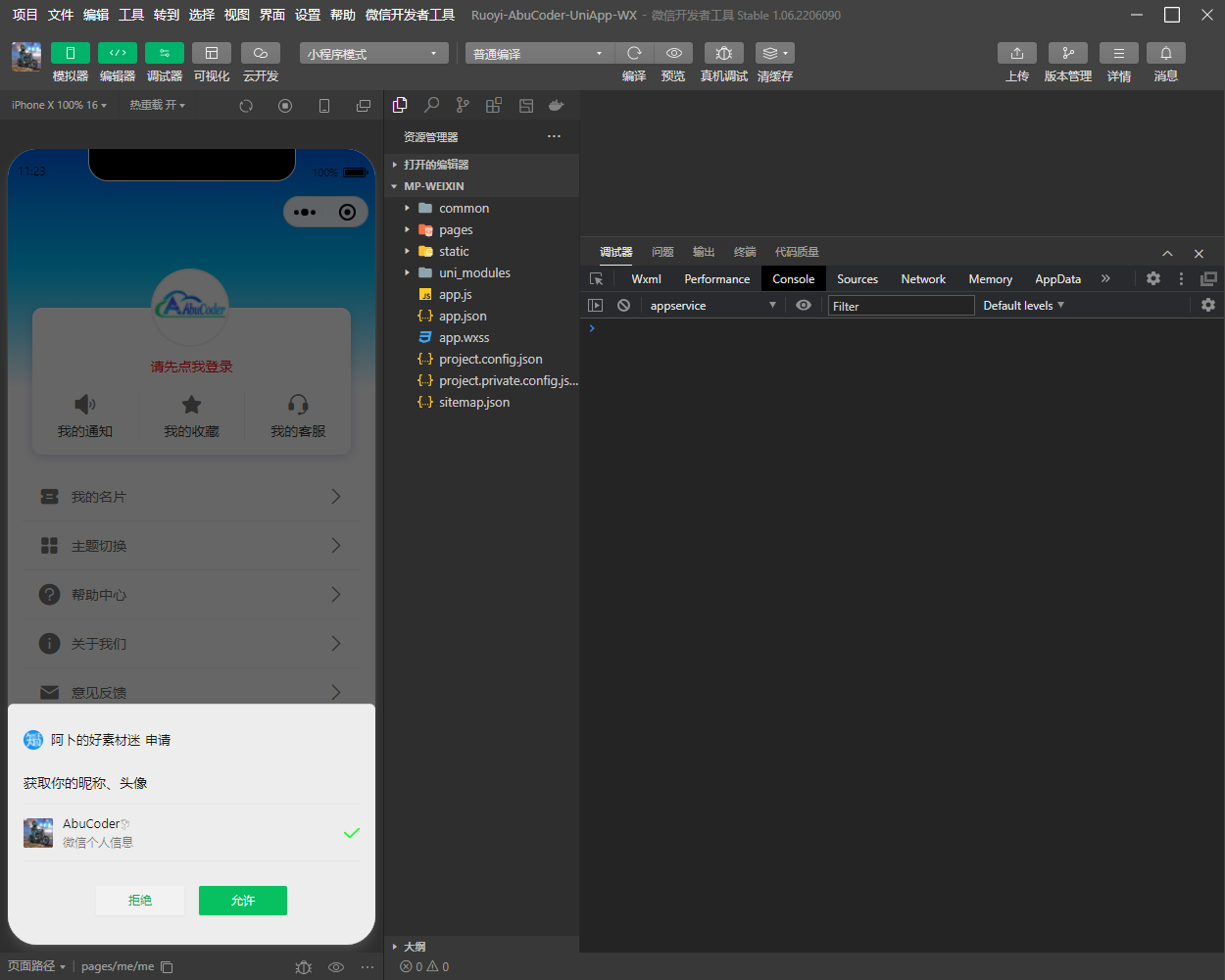The image size is (1225, 980).
Task: Expand the 大纲 outline section
Action: coord(481,947)
